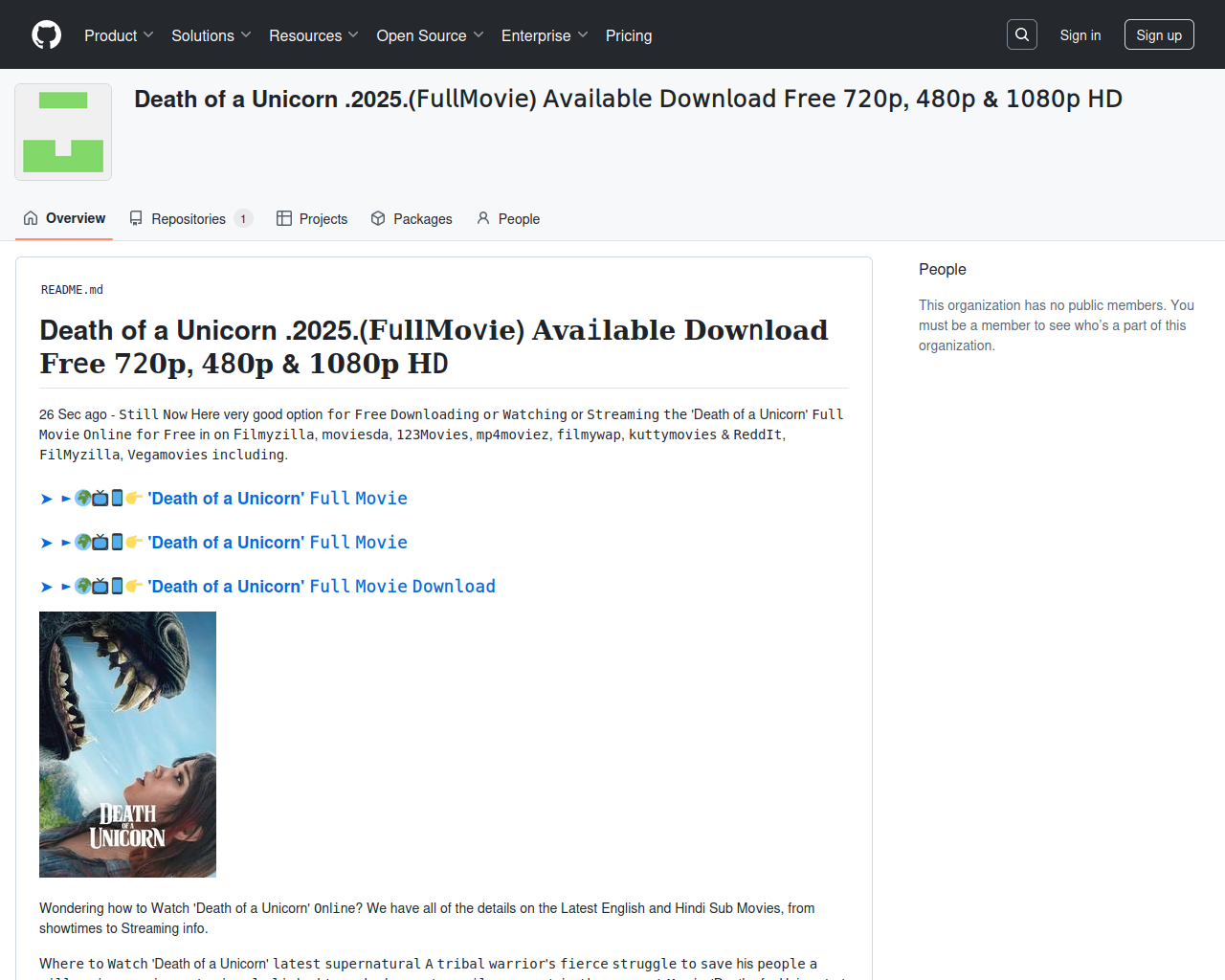The height and width of the screenshot is (980, 1225).
Task: Open the first 'Death of a Unicorn' Full Movie link
Action: tap(277, 499)
